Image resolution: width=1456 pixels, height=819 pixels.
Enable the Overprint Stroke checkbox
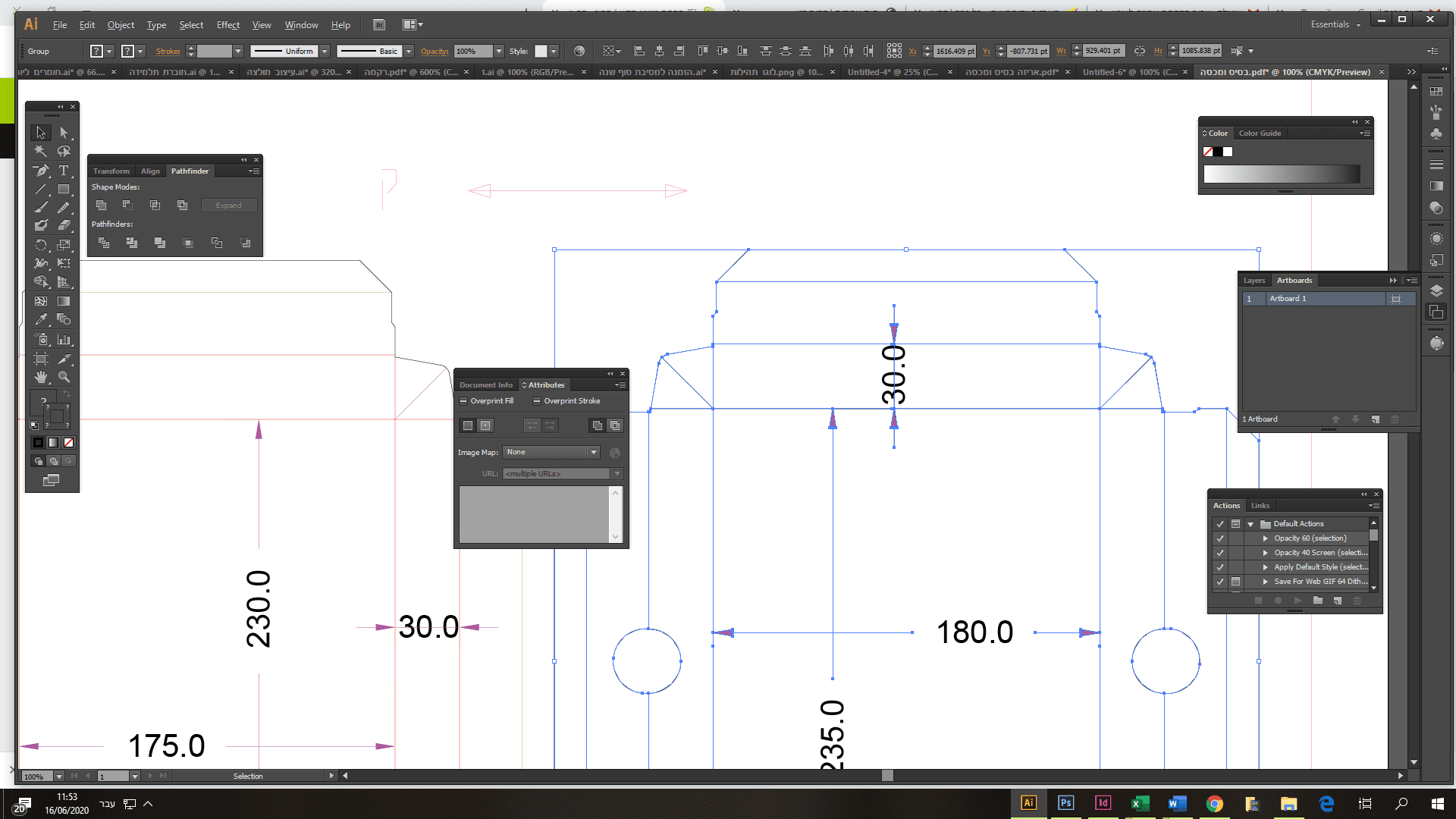click(x=537, y=401)
